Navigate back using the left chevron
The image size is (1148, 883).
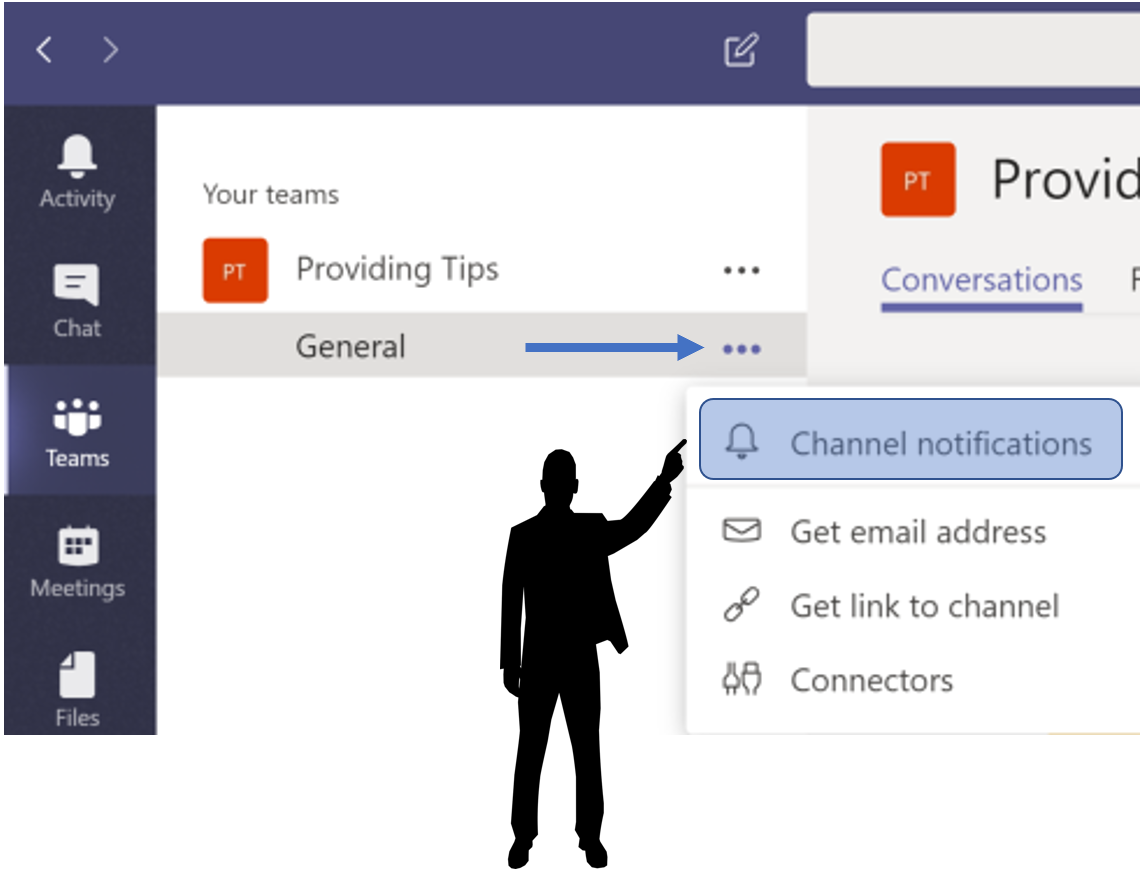(x=43, y=48)
